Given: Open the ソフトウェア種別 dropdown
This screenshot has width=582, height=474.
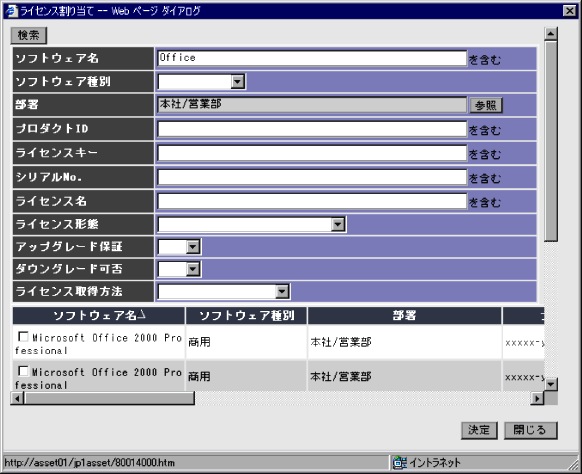Looking at the screenshot, I should pos(238,81).
